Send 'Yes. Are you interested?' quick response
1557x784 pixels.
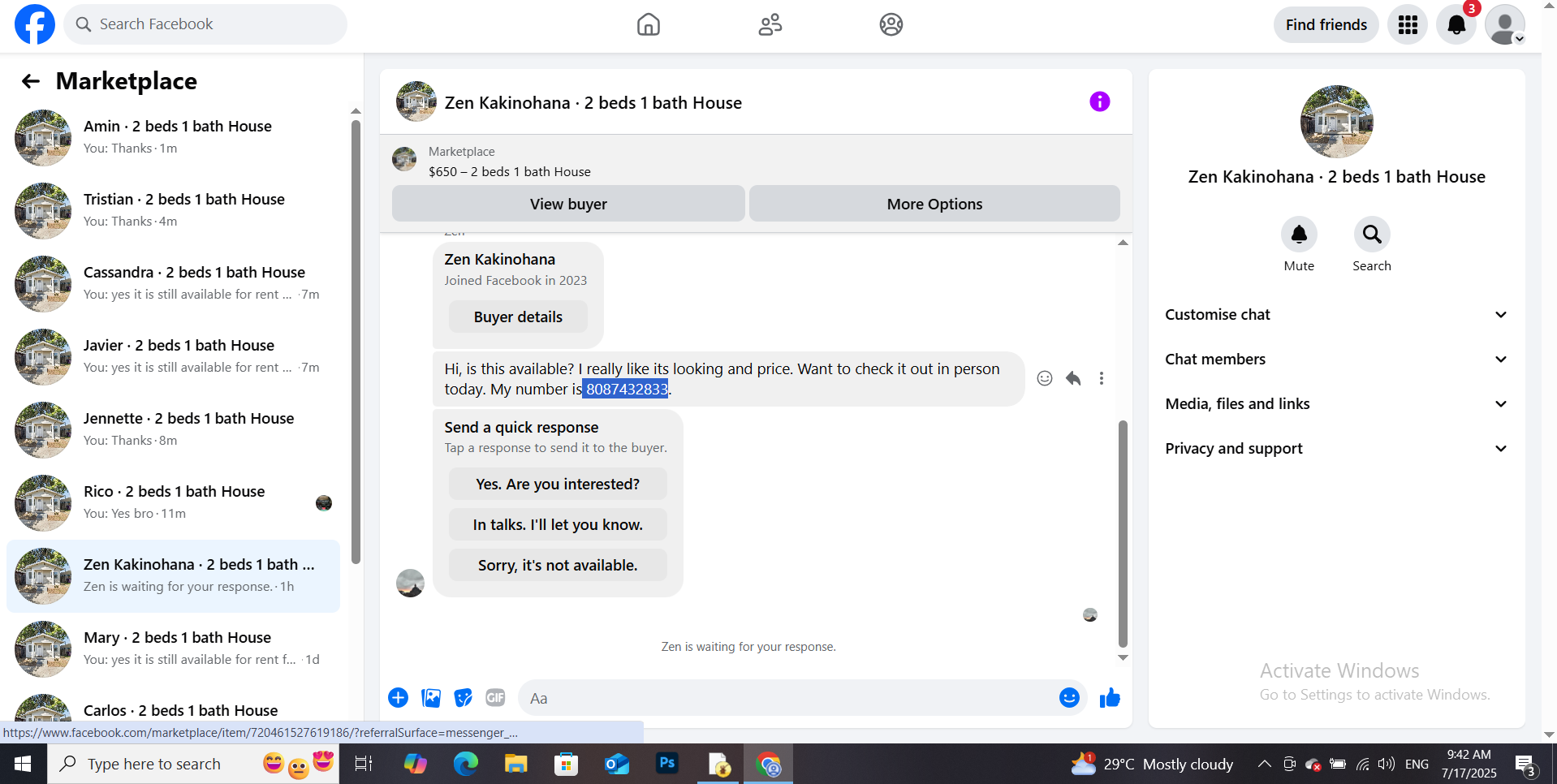click(558, 484)
